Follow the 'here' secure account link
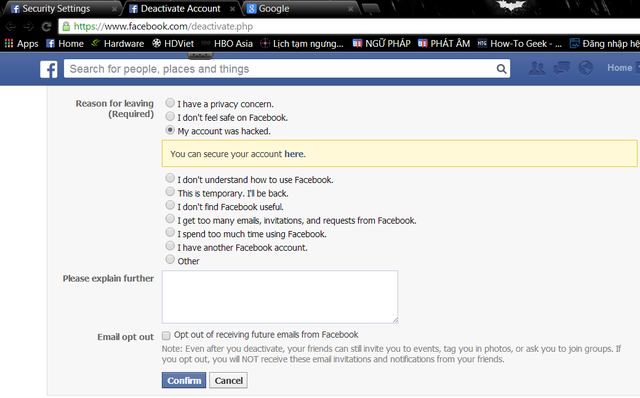 [294, 154]
